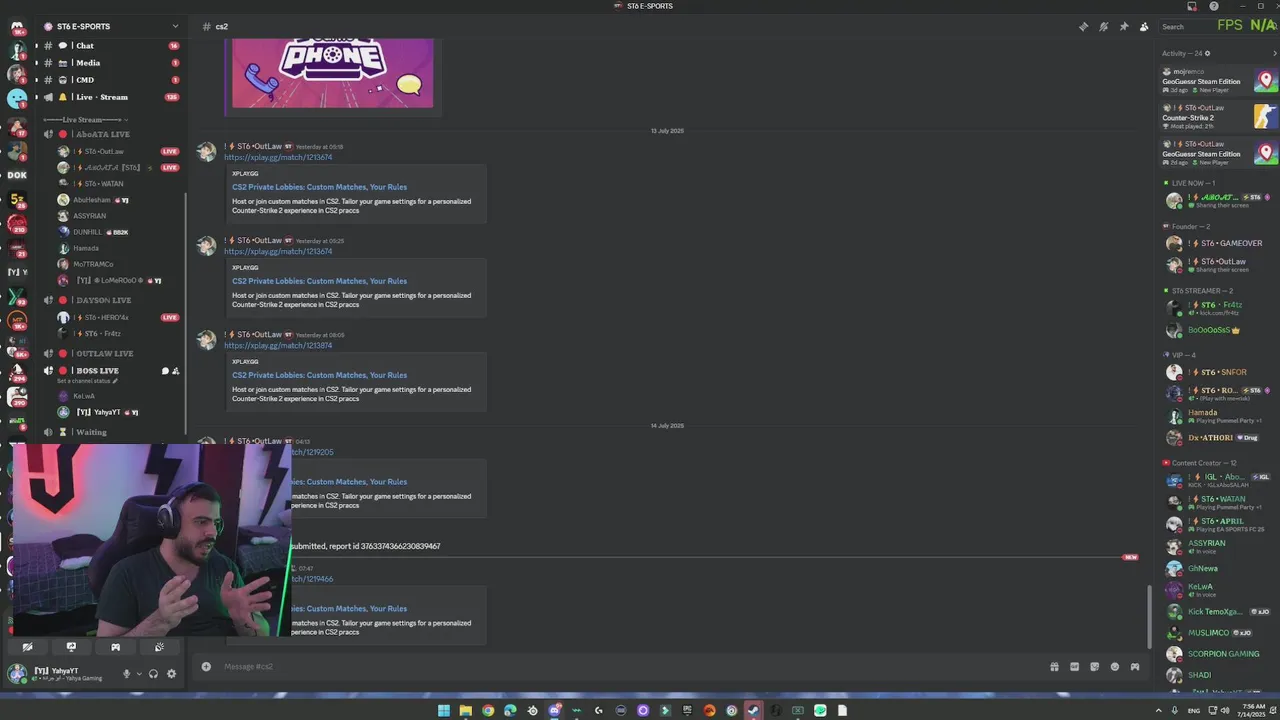The image size is (1280, 720).
Task: Toggle camera off button in voice panel
Action: coord(27,647)
